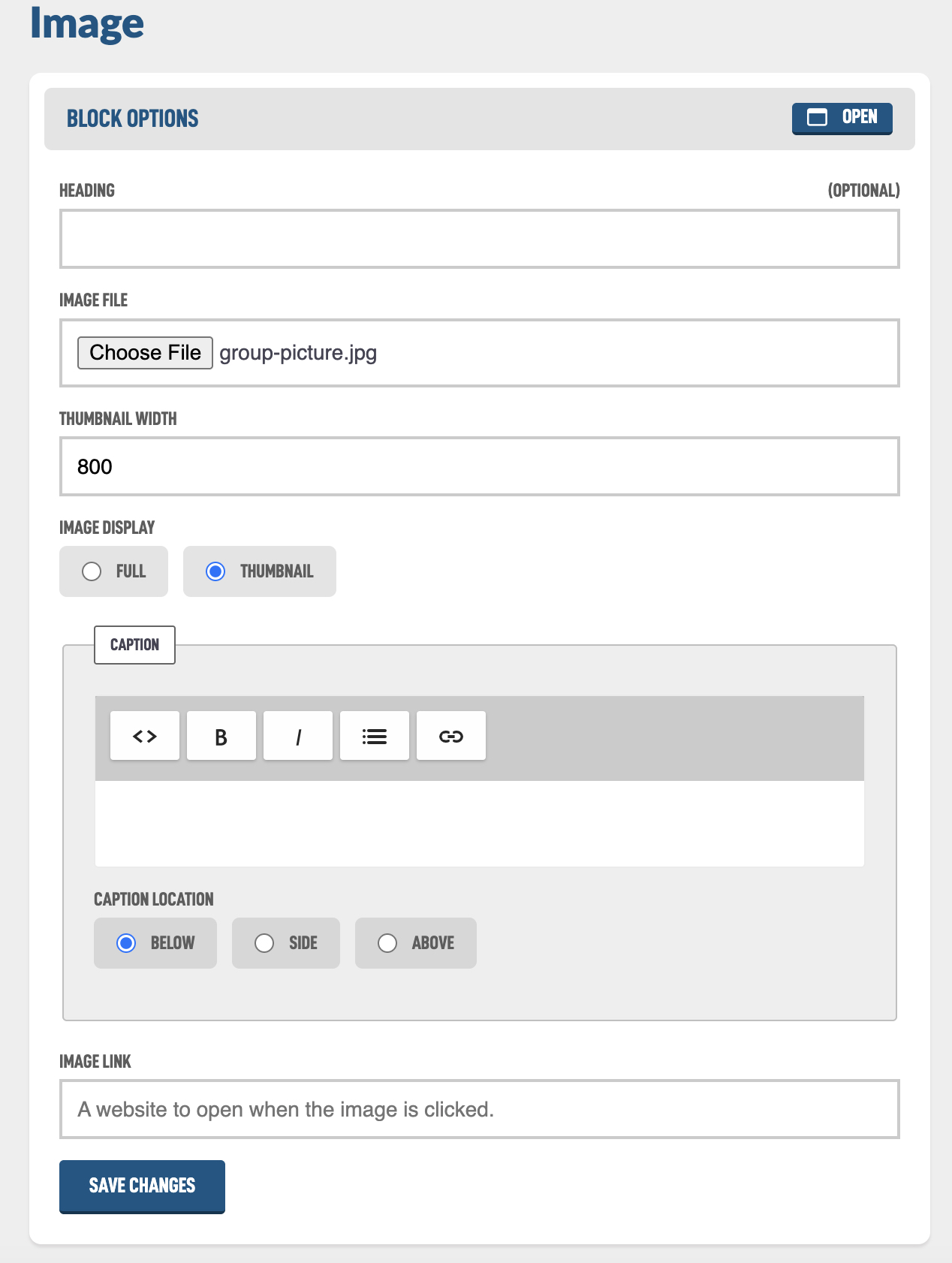Click into the caption text editing area
Image resolution: width=952 pixels, height=1263 pixels.
(x=479, y=823)
